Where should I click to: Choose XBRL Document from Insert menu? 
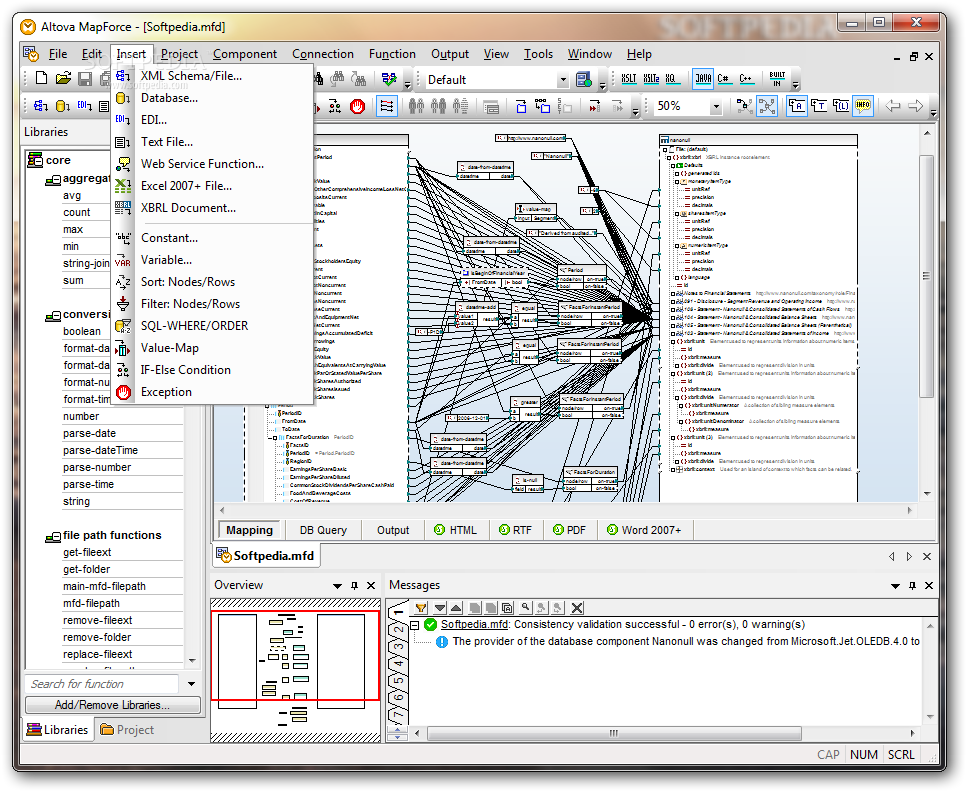[213, 208]
